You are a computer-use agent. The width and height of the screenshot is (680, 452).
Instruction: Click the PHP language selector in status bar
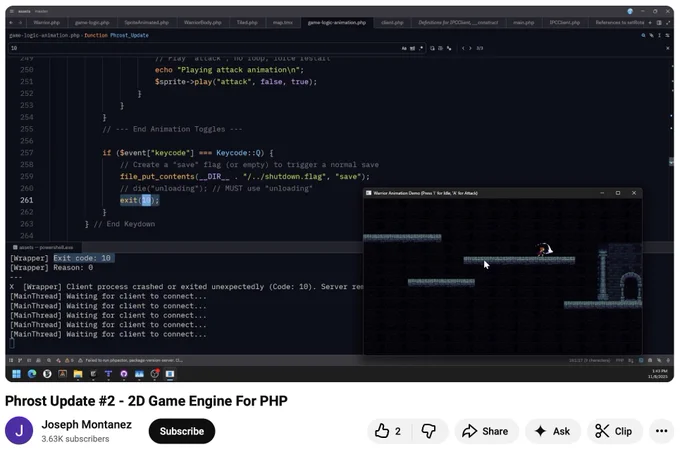click(x=619, y=360)
